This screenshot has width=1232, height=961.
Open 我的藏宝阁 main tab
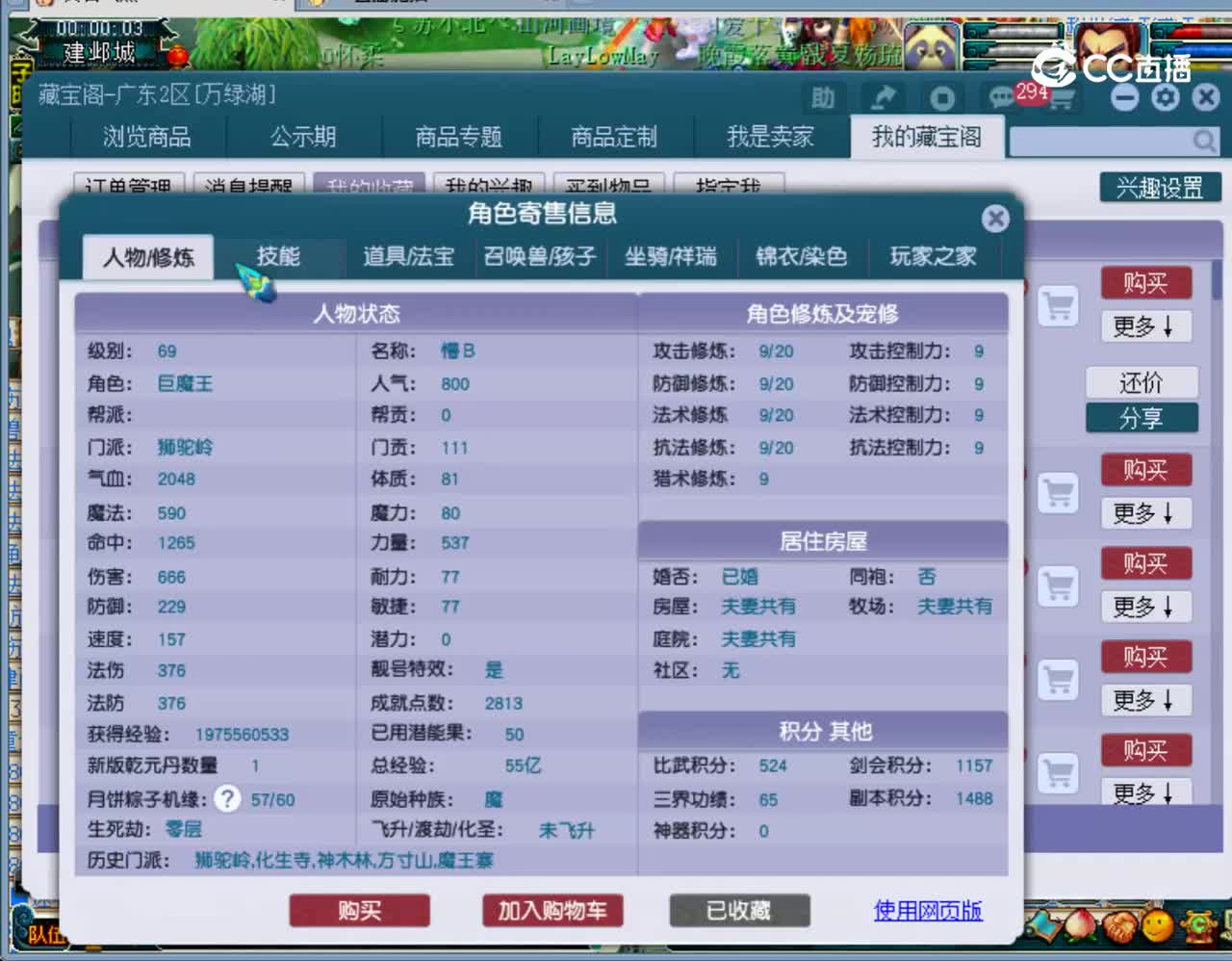tap(927, 137)
